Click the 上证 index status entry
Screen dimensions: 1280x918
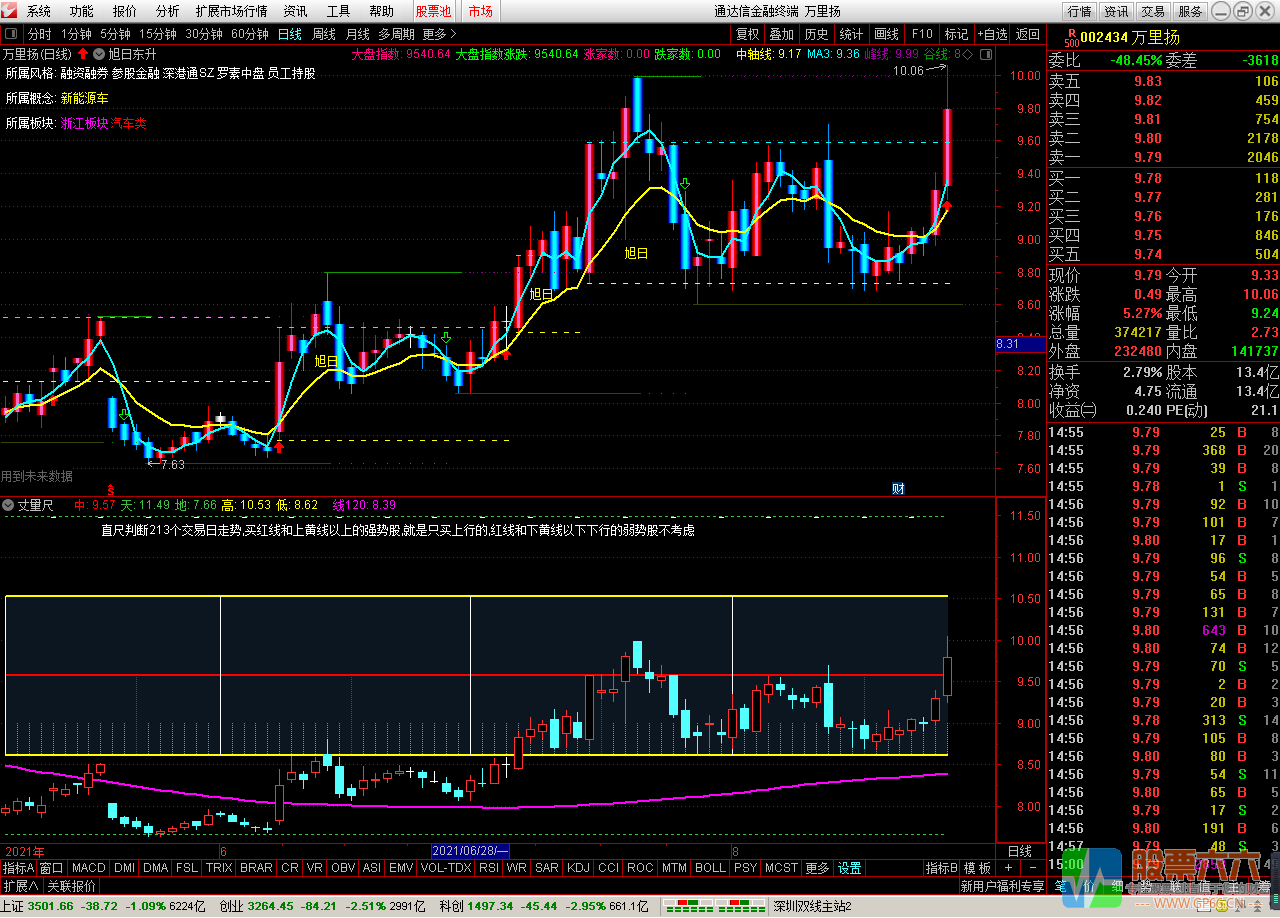[105, 907]
